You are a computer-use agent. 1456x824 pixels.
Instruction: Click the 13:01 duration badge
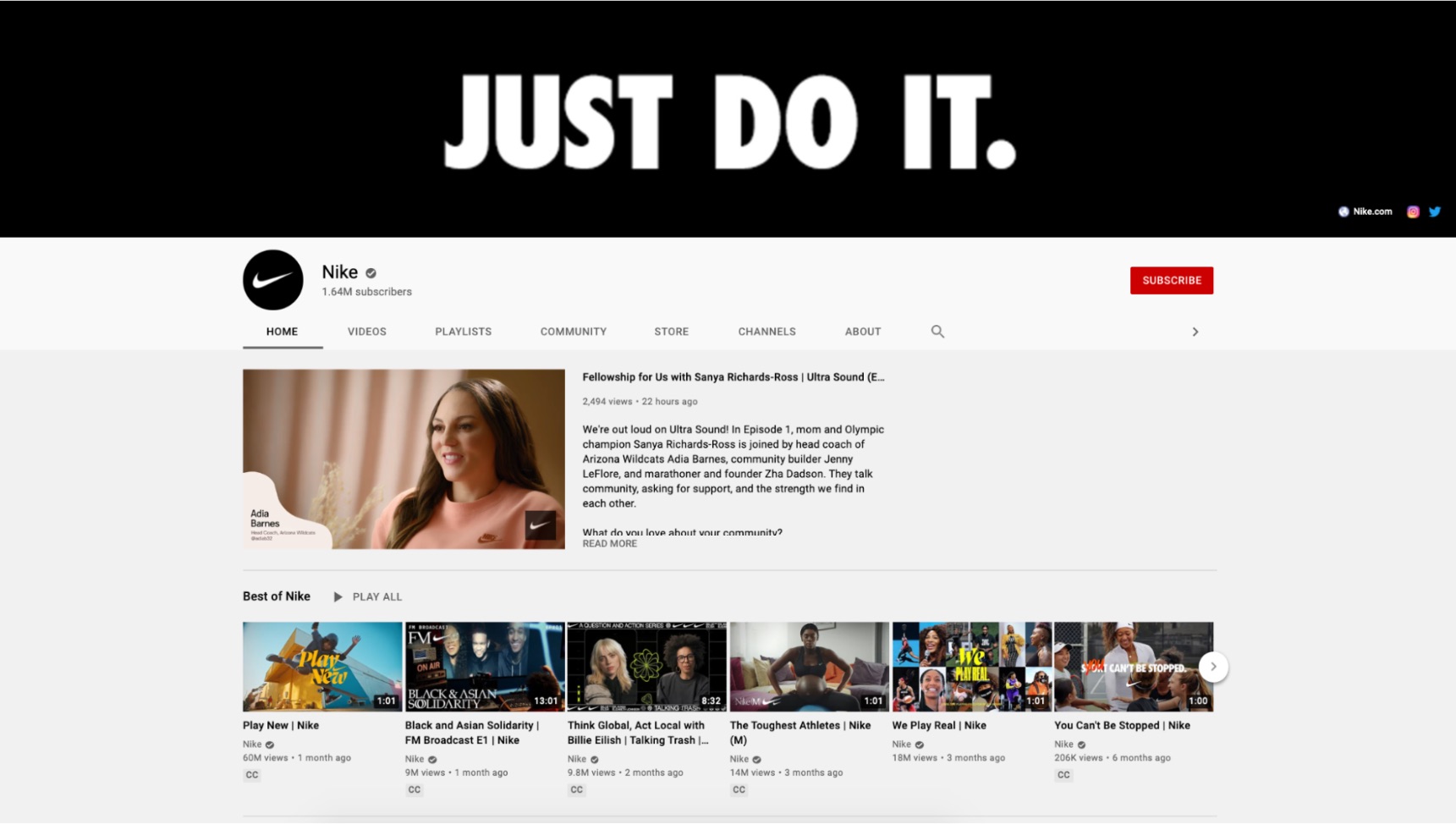click(x=546, y=701)
